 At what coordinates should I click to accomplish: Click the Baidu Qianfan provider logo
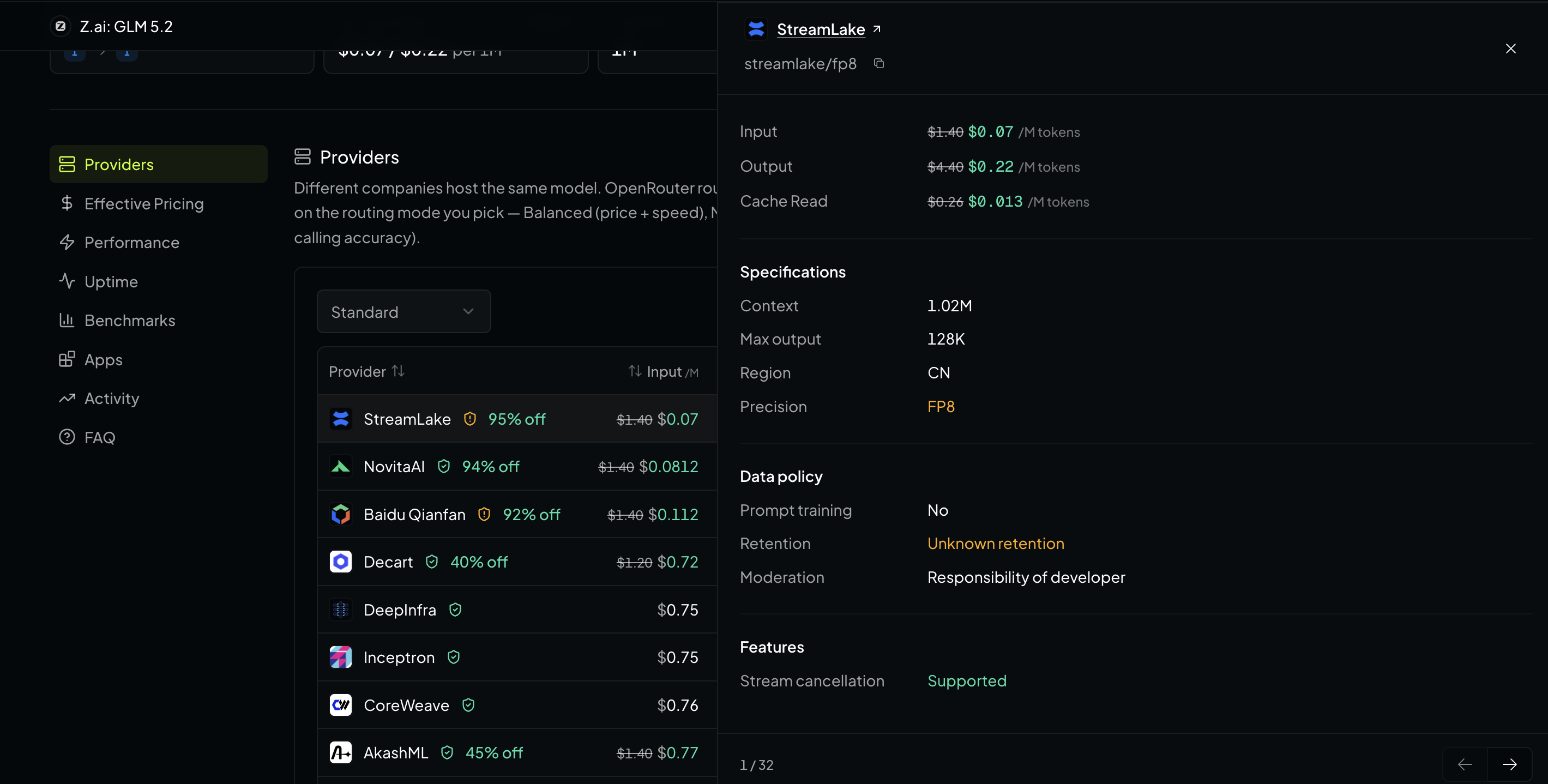(x=341, y=514)
